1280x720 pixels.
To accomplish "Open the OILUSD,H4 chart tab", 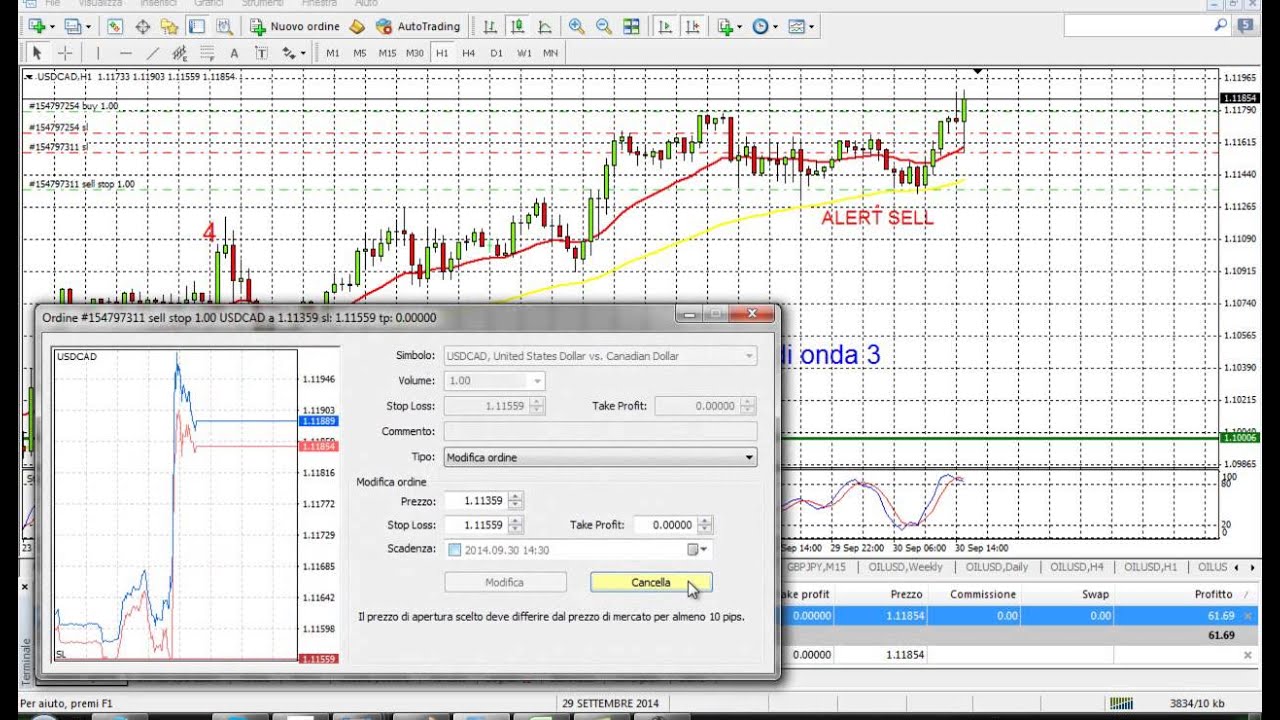I will 1078,567.
